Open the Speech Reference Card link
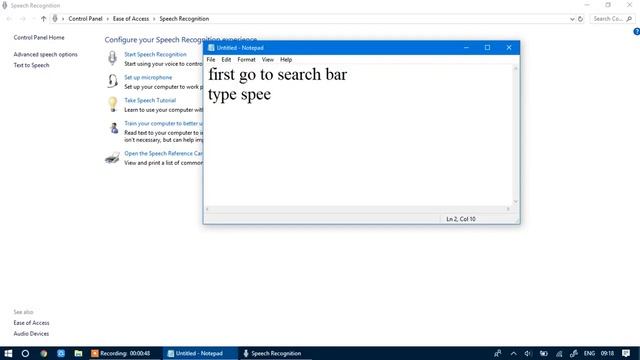Viewport: 640px width, 360px height. [163, 153]
